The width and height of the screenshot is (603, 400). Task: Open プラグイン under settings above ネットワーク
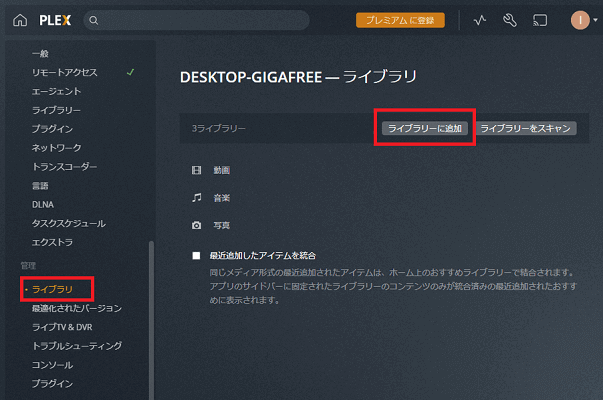[x=52, y=129]
